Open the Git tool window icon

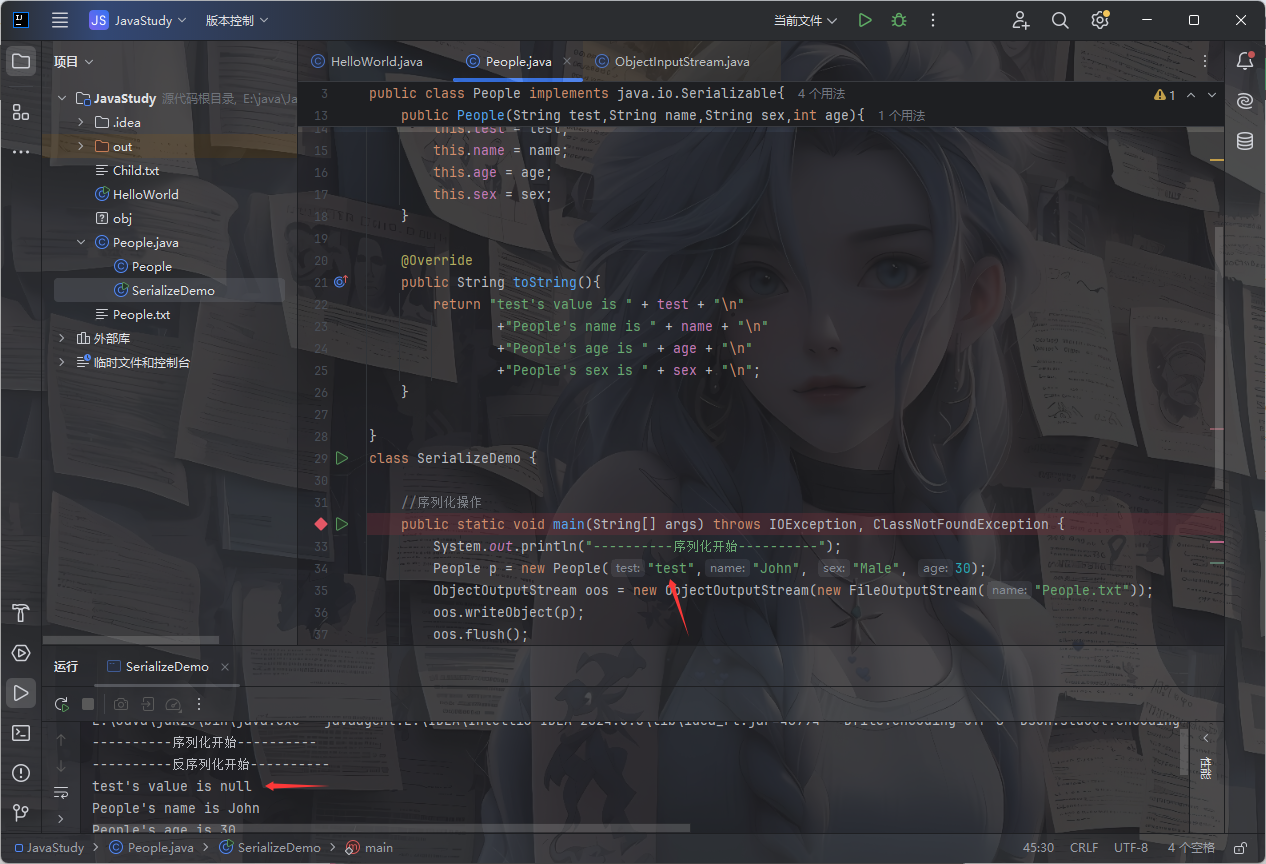coord(20,813)
